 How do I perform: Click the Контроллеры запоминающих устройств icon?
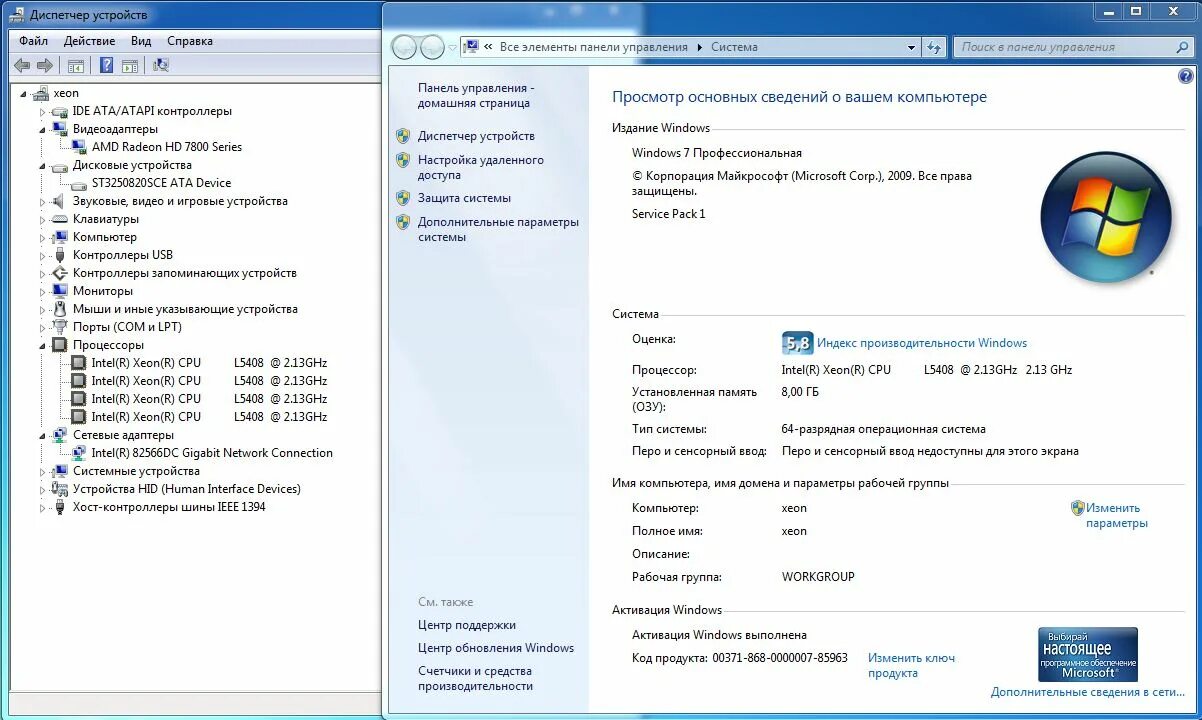point(60,273)
